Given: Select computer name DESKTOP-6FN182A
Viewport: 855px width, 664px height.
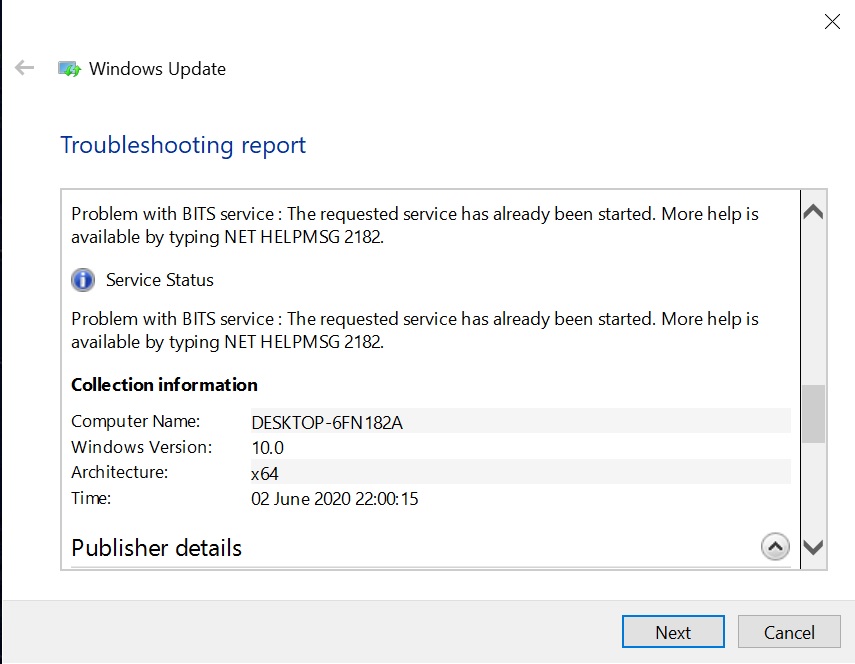Looking at the screenshot, I should point(327,422).
